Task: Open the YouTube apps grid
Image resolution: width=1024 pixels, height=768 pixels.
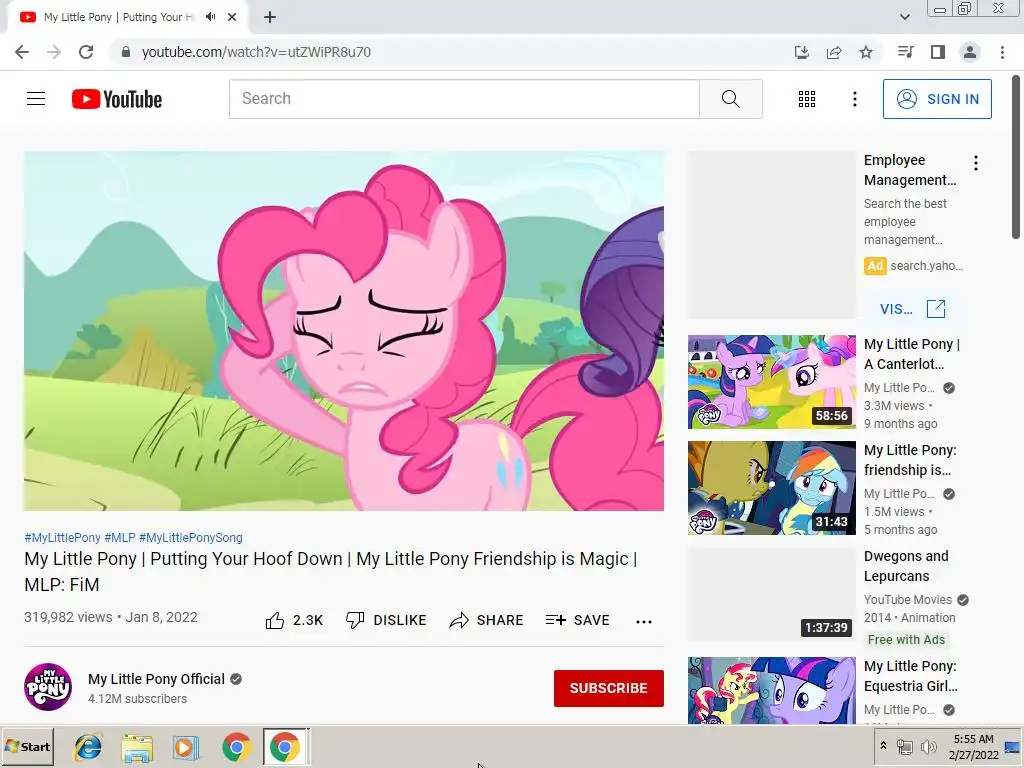Action: coord(807,99)
